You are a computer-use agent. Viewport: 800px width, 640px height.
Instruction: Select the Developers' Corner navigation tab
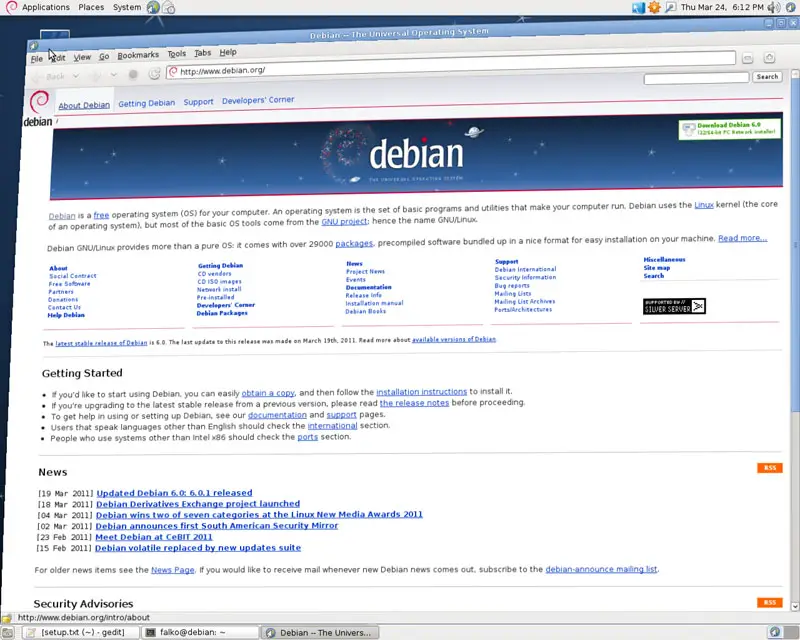pyautogui.click(x=258, y=100)
